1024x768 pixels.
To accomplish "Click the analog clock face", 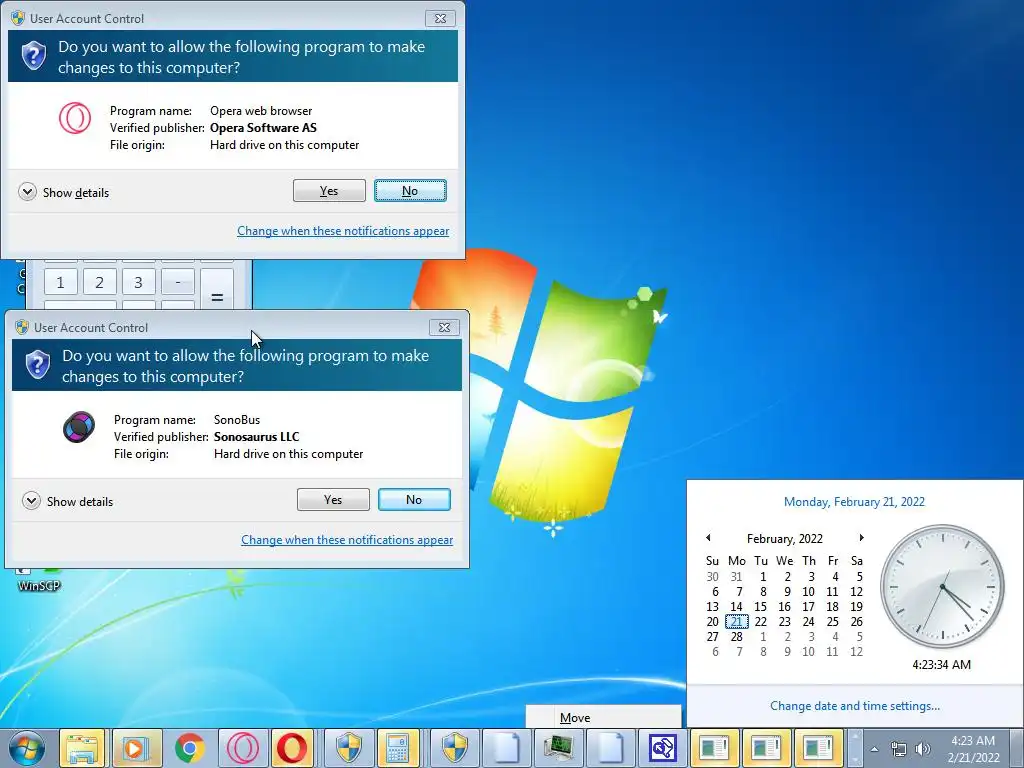I will coord(942,586).
